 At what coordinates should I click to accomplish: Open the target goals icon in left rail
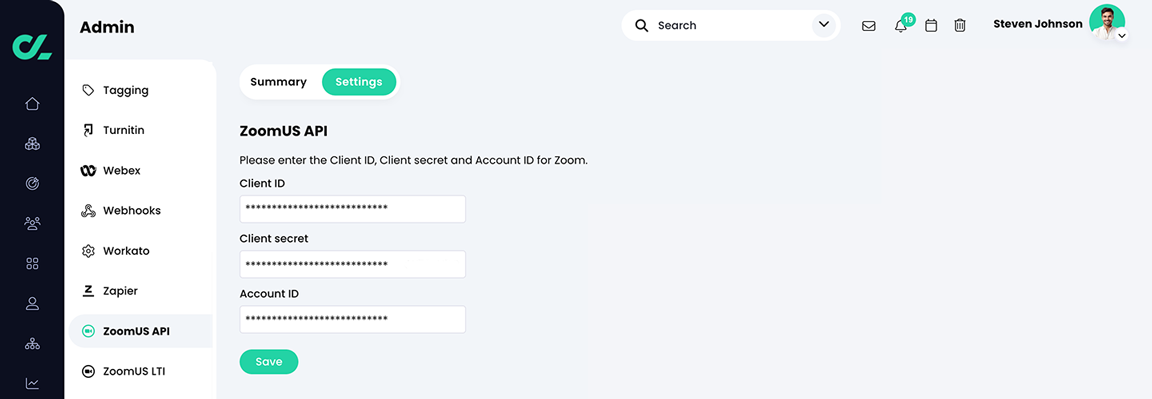pos(32,184)
